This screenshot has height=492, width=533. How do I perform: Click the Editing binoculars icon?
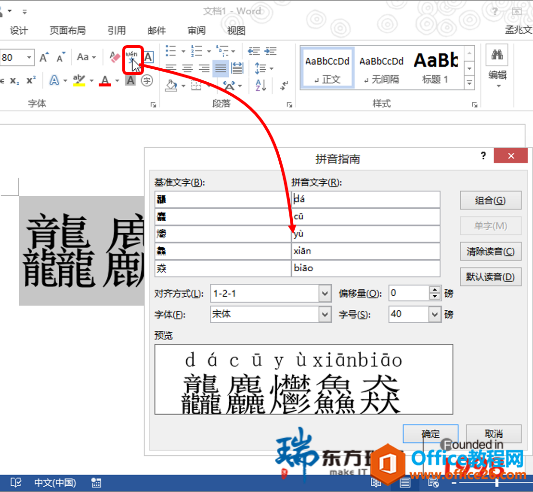point(497,54)
